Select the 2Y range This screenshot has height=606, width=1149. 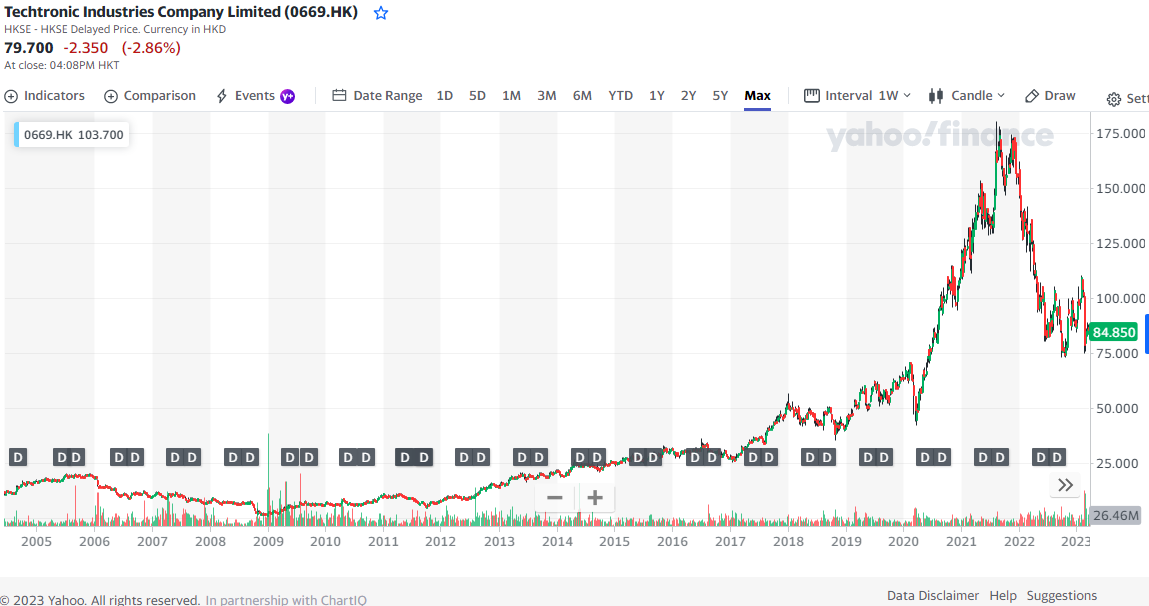[689, 96]
